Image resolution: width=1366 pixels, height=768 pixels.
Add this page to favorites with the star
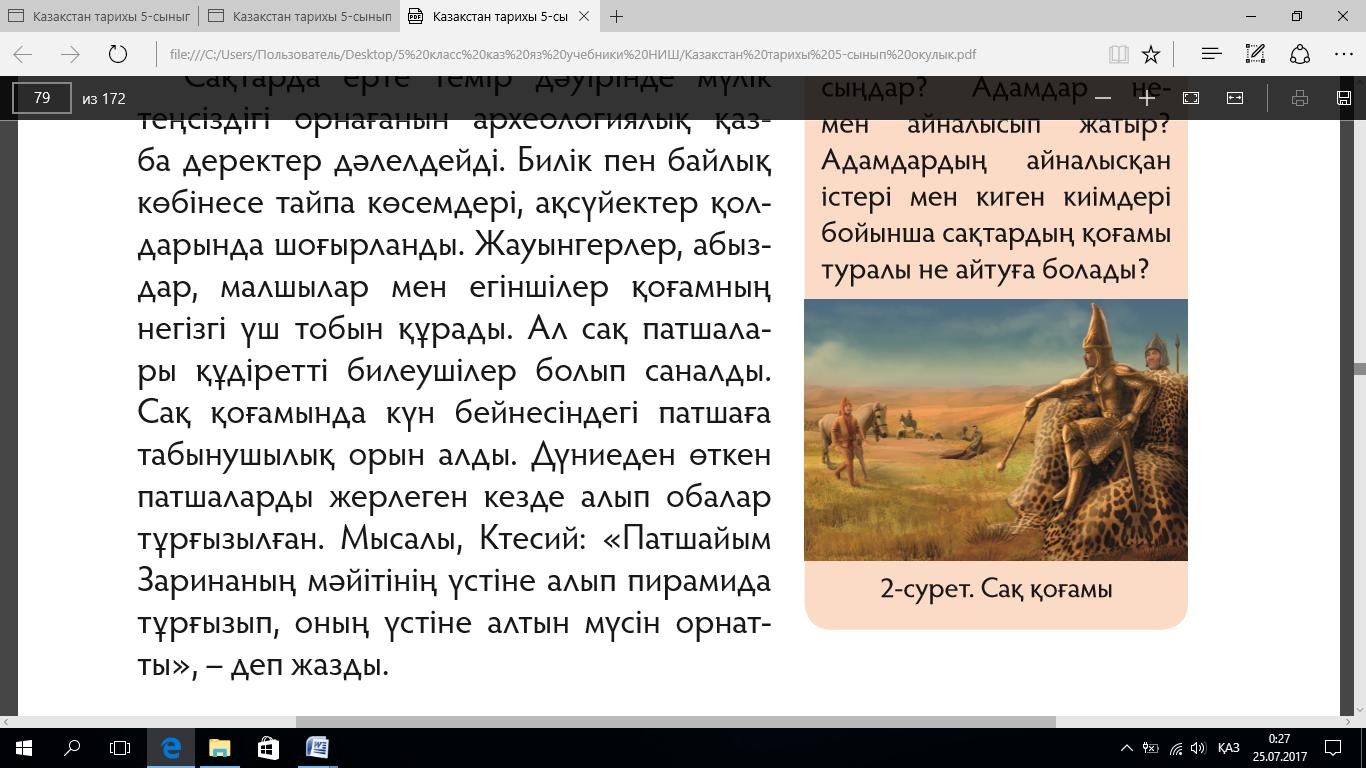tap(1151, 54)
